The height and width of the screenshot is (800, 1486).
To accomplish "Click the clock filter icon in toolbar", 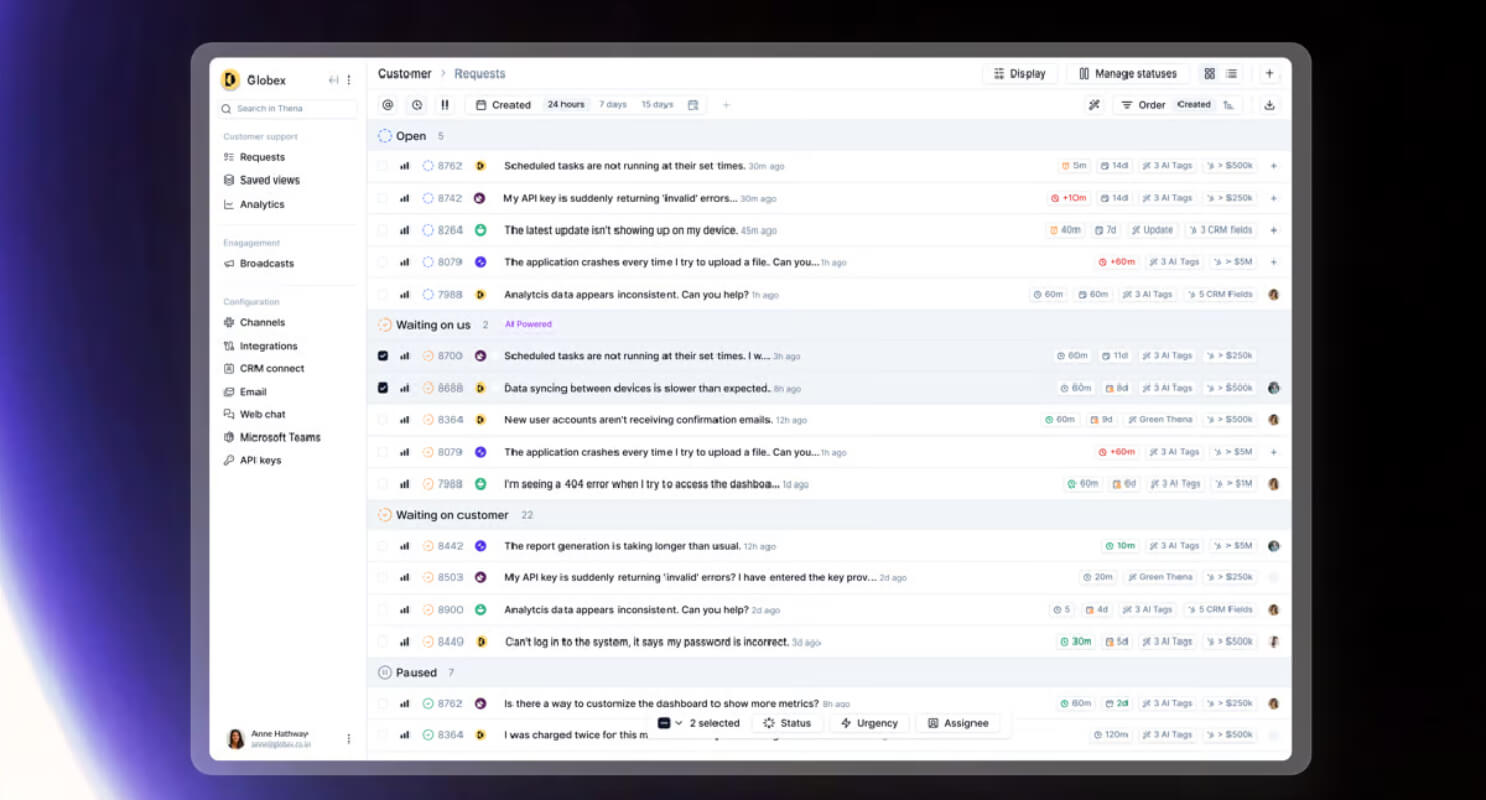I will coord(417,105).
